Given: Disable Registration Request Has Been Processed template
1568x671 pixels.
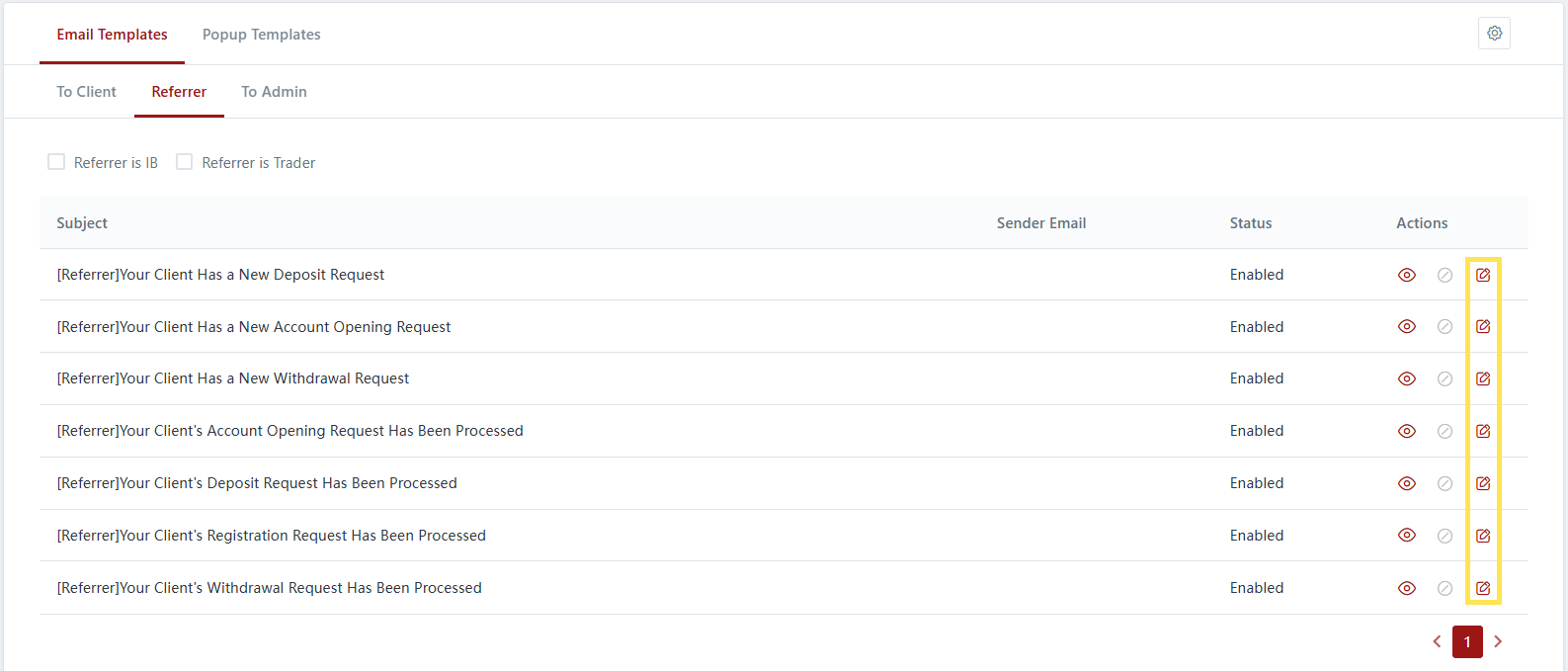Looking at the screenshot, I should pos(1444,536).
